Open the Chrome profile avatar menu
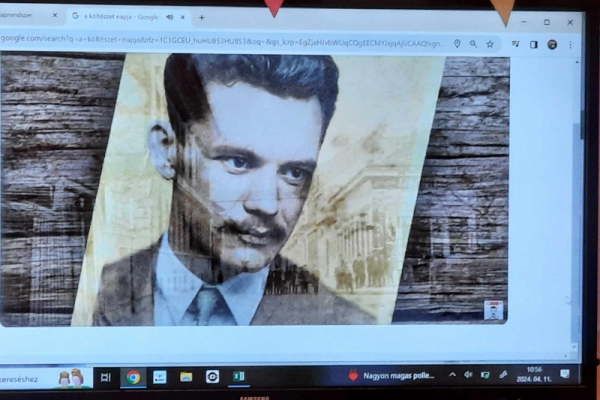Image resolution: width=600 pixels, height=400 pixels. pyautogui.click(x=552, y=45)
